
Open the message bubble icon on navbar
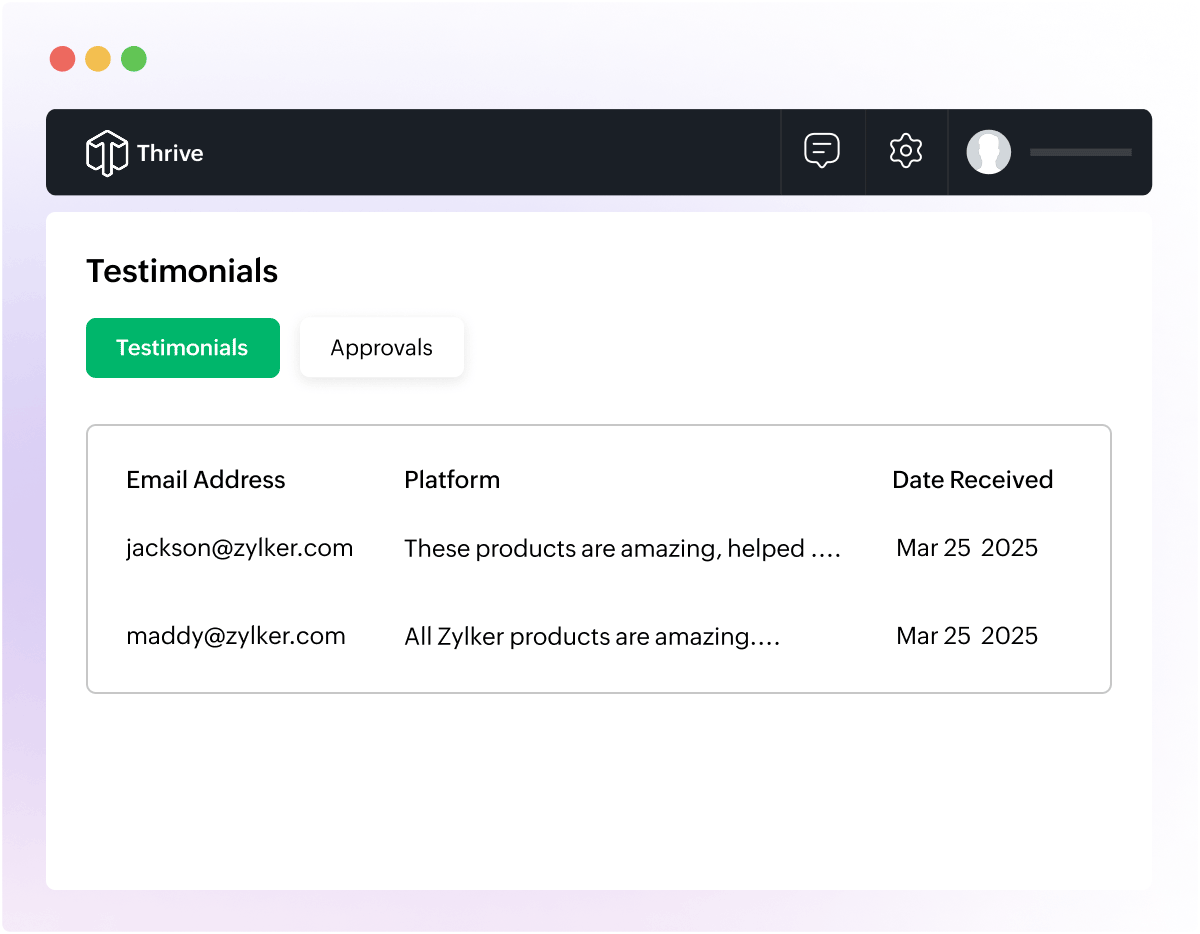tap(822, 151)
